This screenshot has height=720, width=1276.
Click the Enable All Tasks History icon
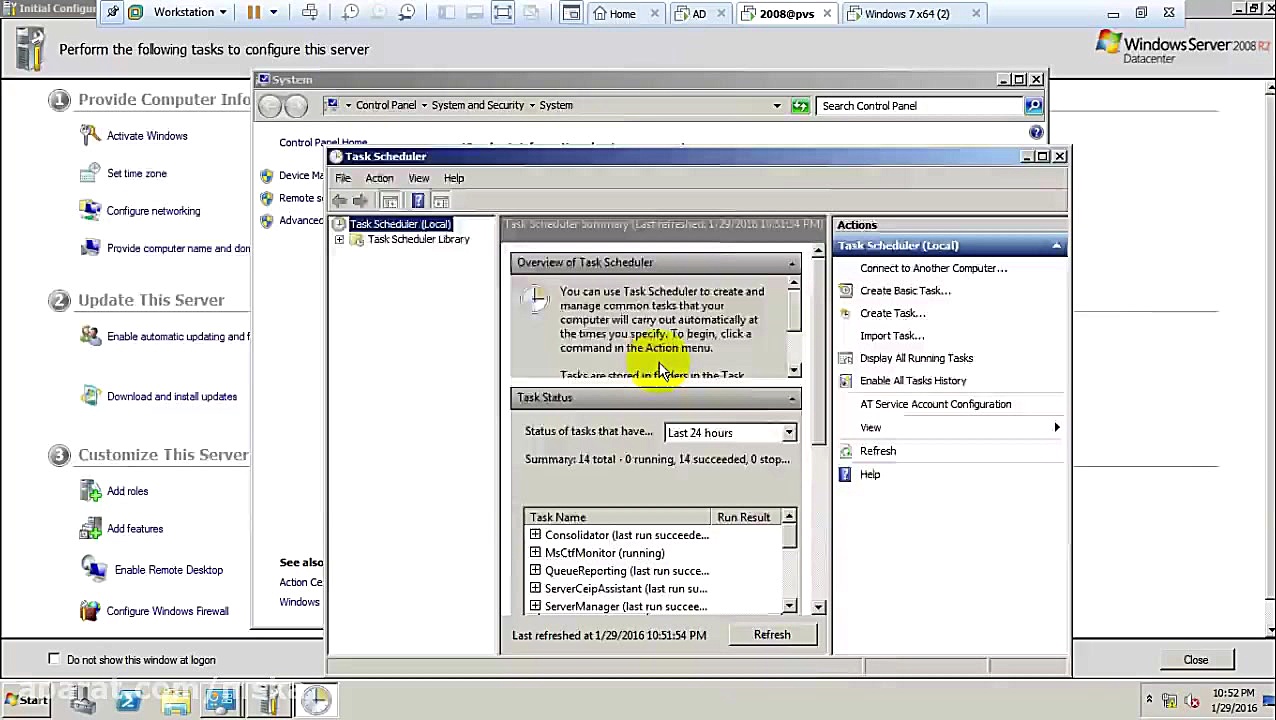(846, 381)
